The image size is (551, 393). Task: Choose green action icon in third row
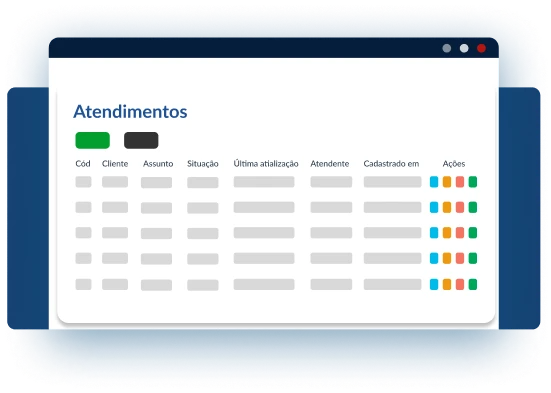[473, 232]
